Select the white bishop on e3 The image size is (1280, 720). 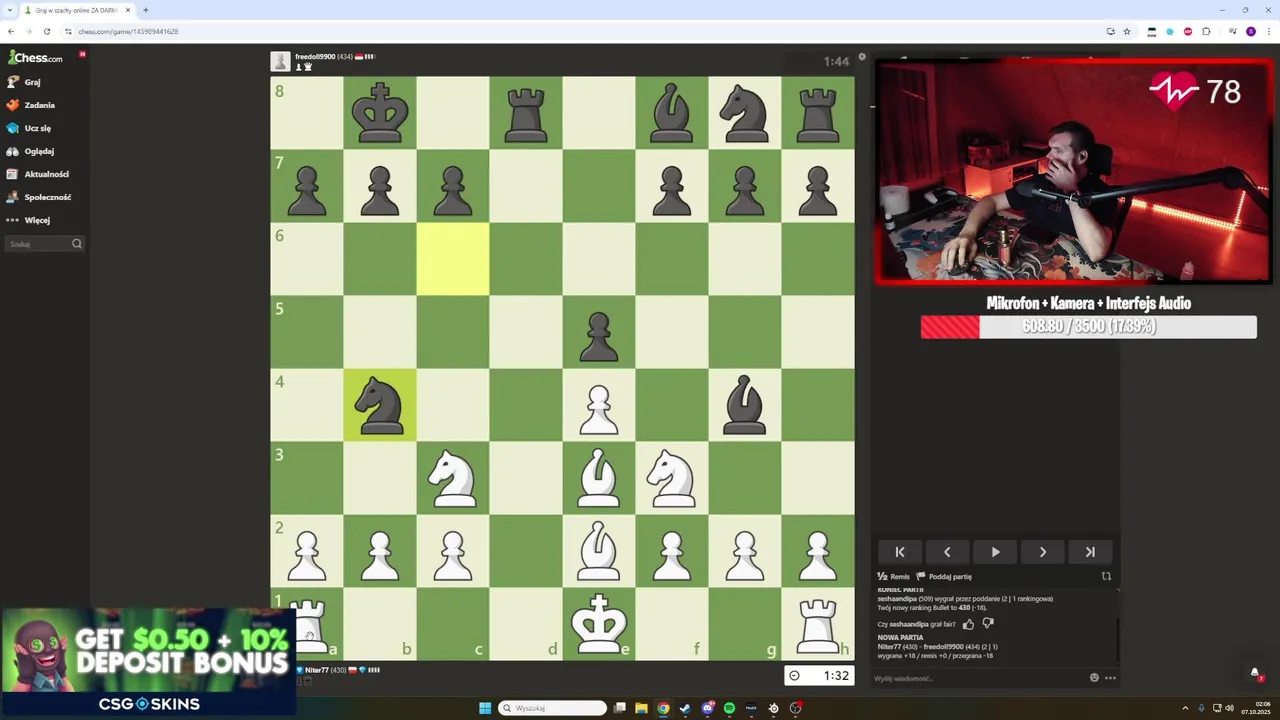pyautogui.click(x=599, y=478)
